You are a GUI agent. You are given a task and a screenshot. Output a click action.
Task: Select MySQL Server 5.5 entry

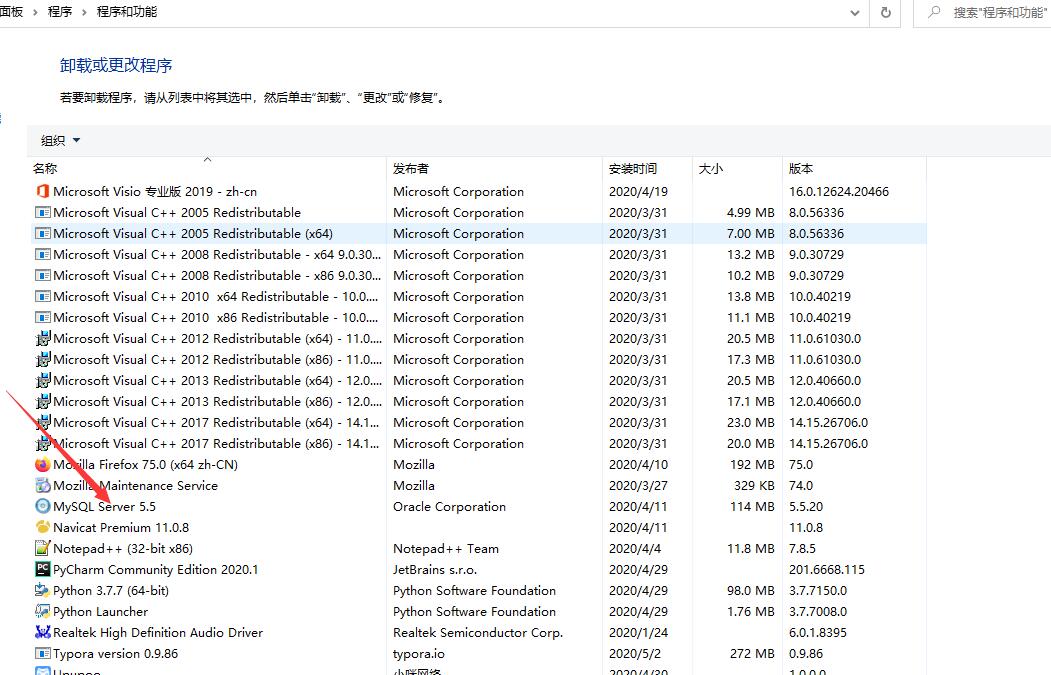104,507
